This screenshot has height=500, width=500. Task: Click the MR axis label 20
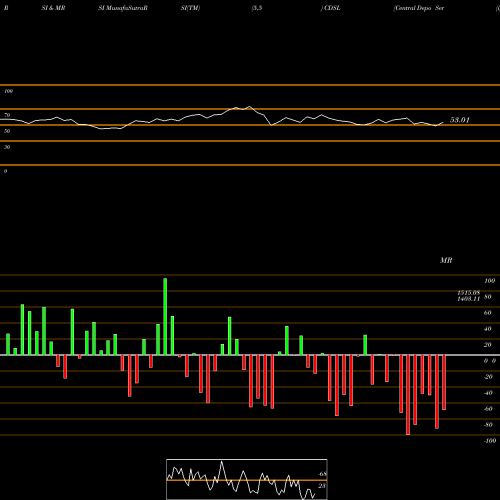488,345
